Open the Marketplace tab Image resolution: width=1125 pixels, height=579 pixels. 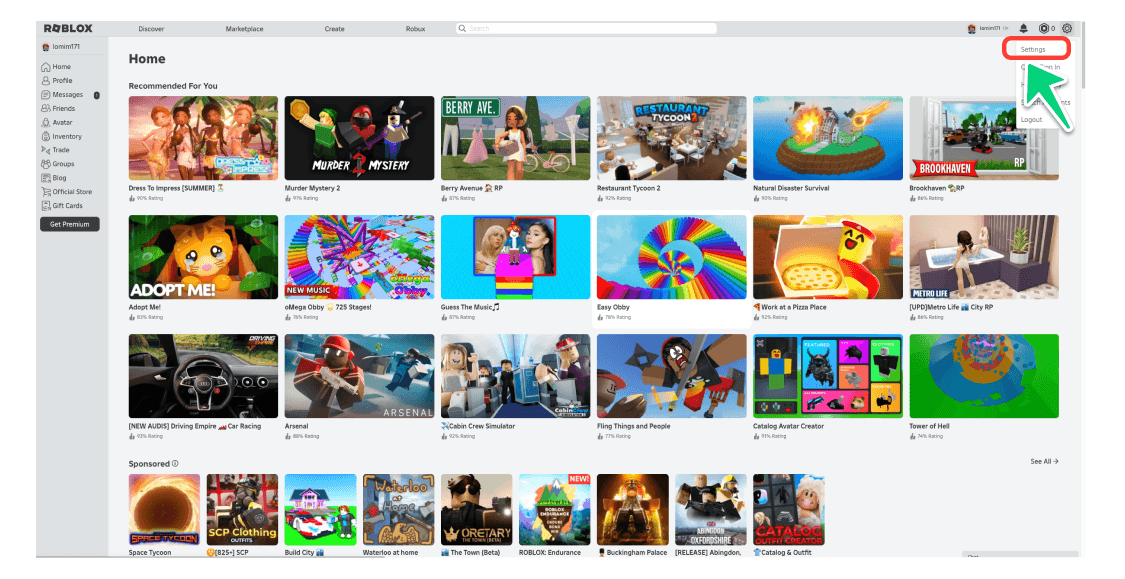click(x=244, y=29)
